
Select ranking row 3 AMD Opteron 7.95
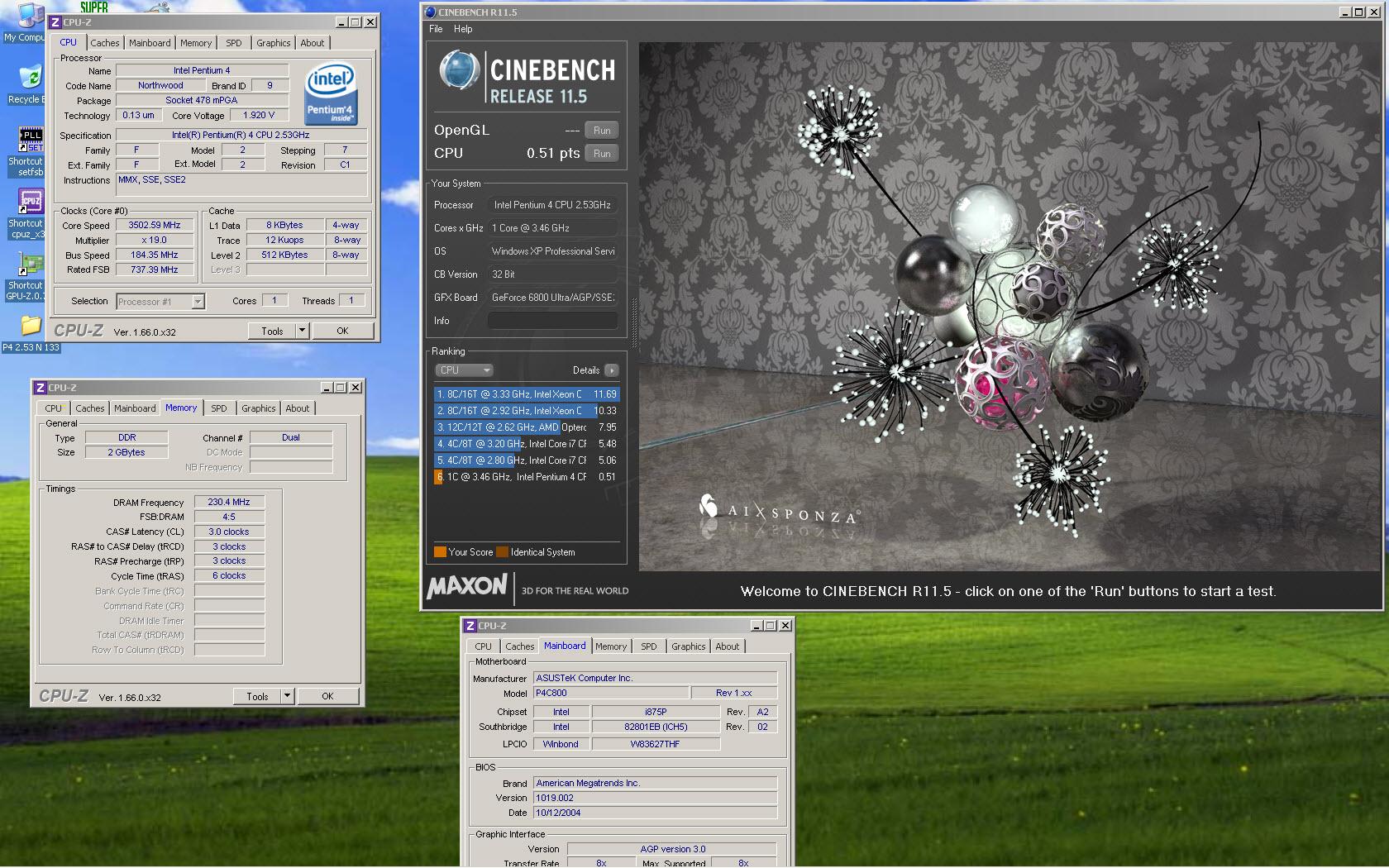[527, 427]
